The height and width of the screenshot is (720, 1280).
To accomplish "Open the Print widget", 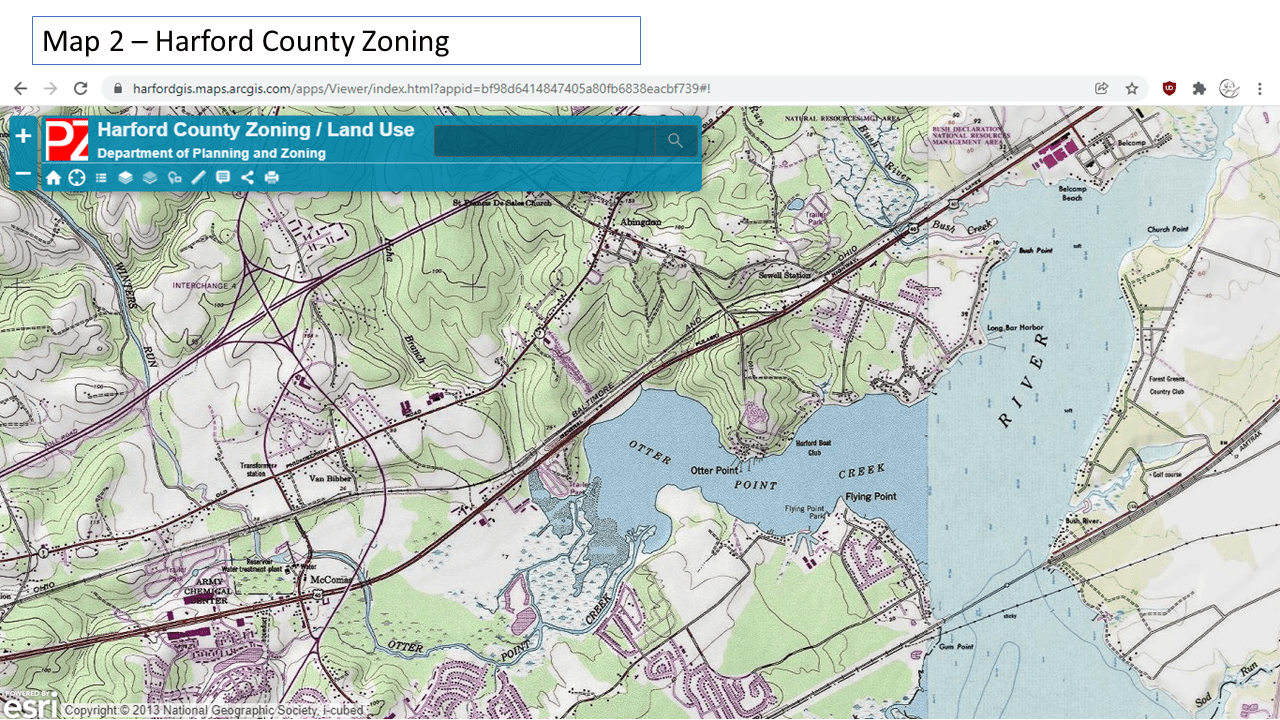I will coord(270,177).
